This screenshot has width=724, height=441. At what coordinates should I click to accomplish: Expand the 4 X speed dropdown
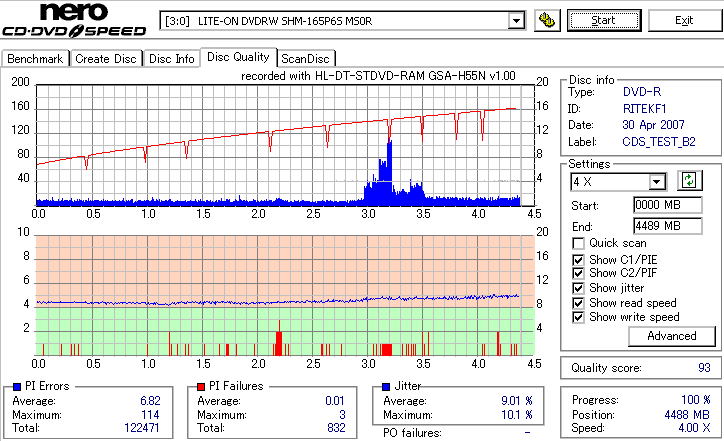[x=657, y=182]
